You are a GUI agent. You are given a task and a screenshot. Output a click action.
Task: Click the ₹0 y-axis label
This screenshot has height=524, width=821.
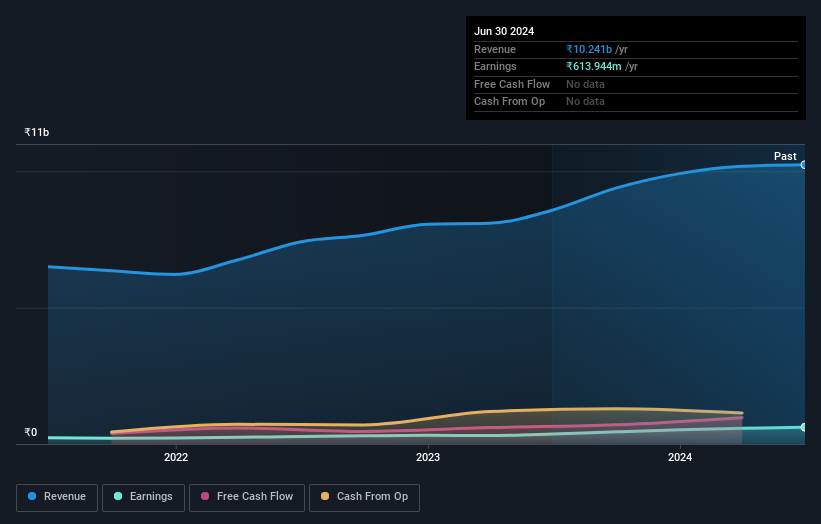click(31, 432)
